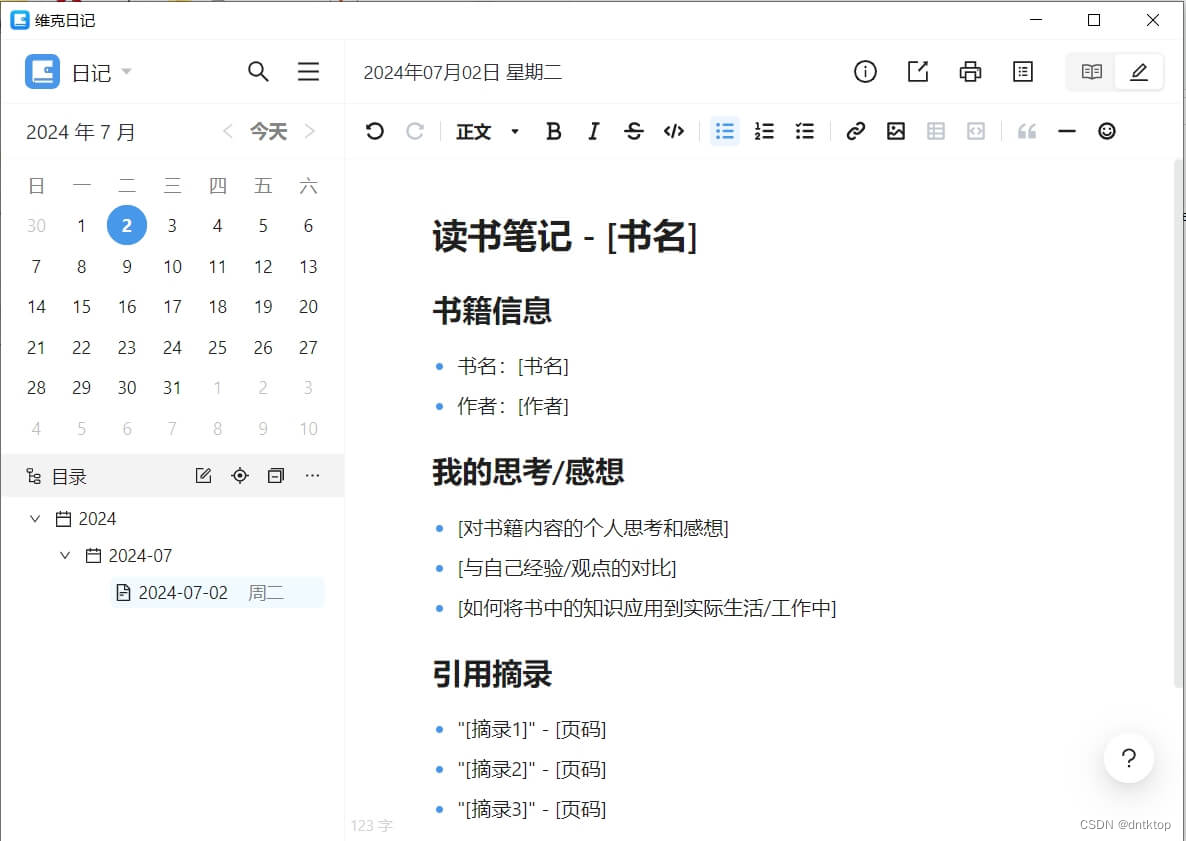1186x841 pixels.
Task: Click the 书名：[书名] bullet
Action: (x=513, y=367)
